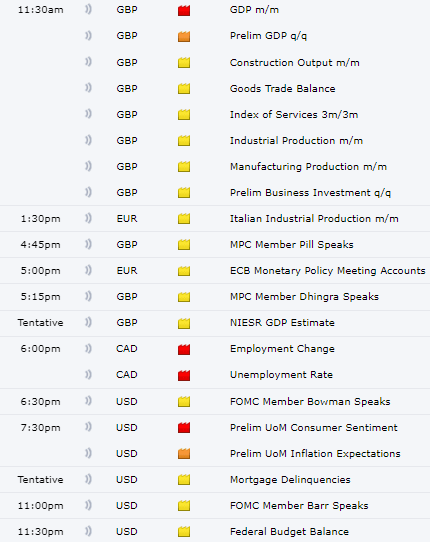Click yellow impact icon for Goods Trade Balance

pos(184,88)
